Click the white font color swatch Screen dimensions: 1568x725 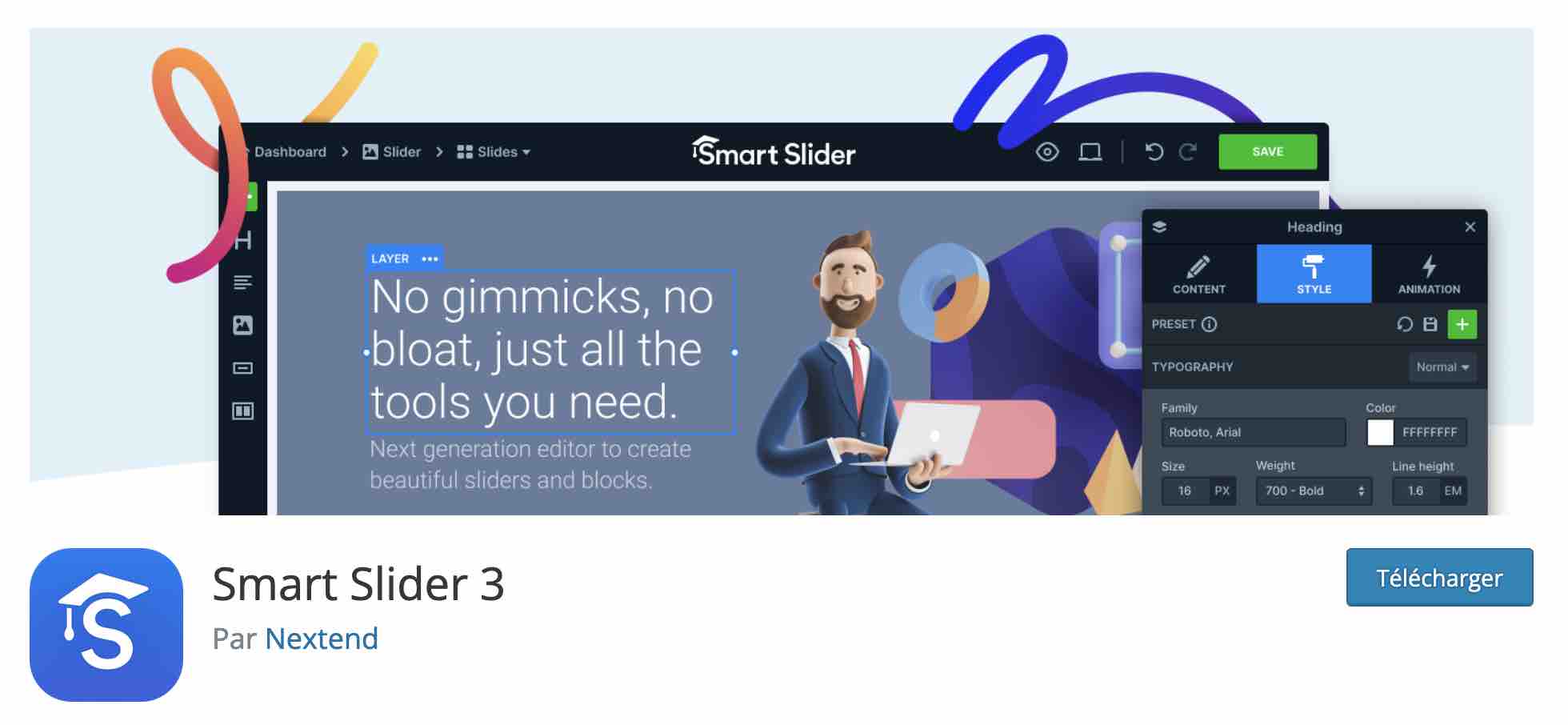click(1380, 432)
